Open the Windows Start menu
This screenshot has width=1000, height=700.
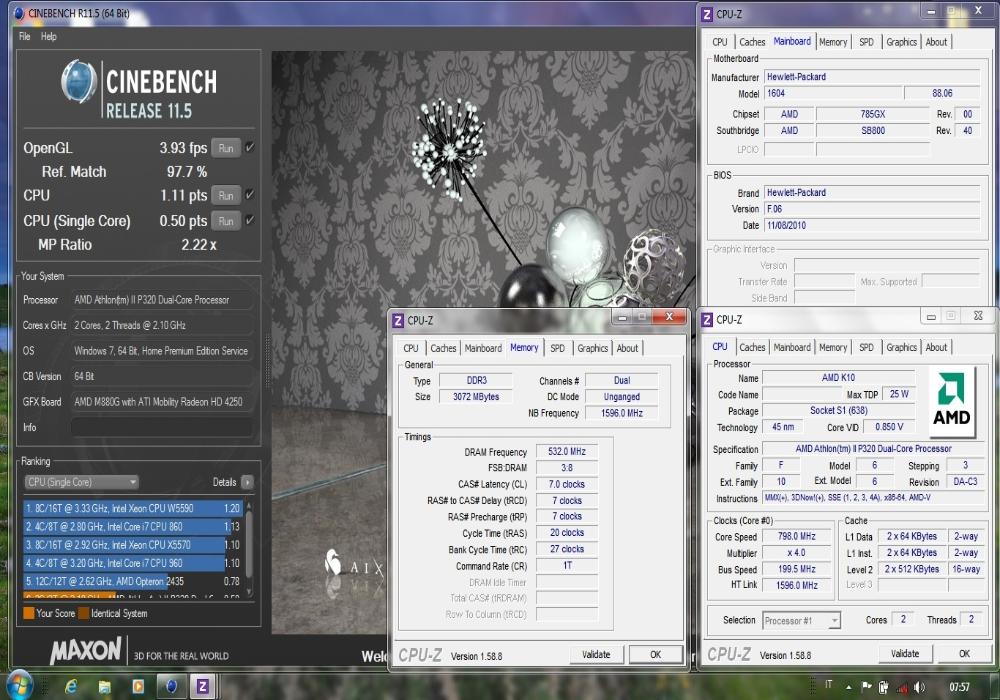pyautogui.click(x=19, y=685)
